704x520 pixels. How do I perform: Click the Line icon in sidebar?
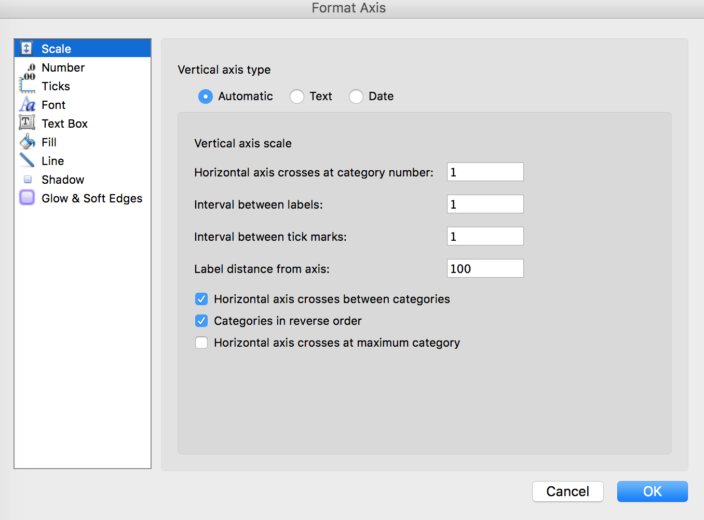click(x=27, y=160)
